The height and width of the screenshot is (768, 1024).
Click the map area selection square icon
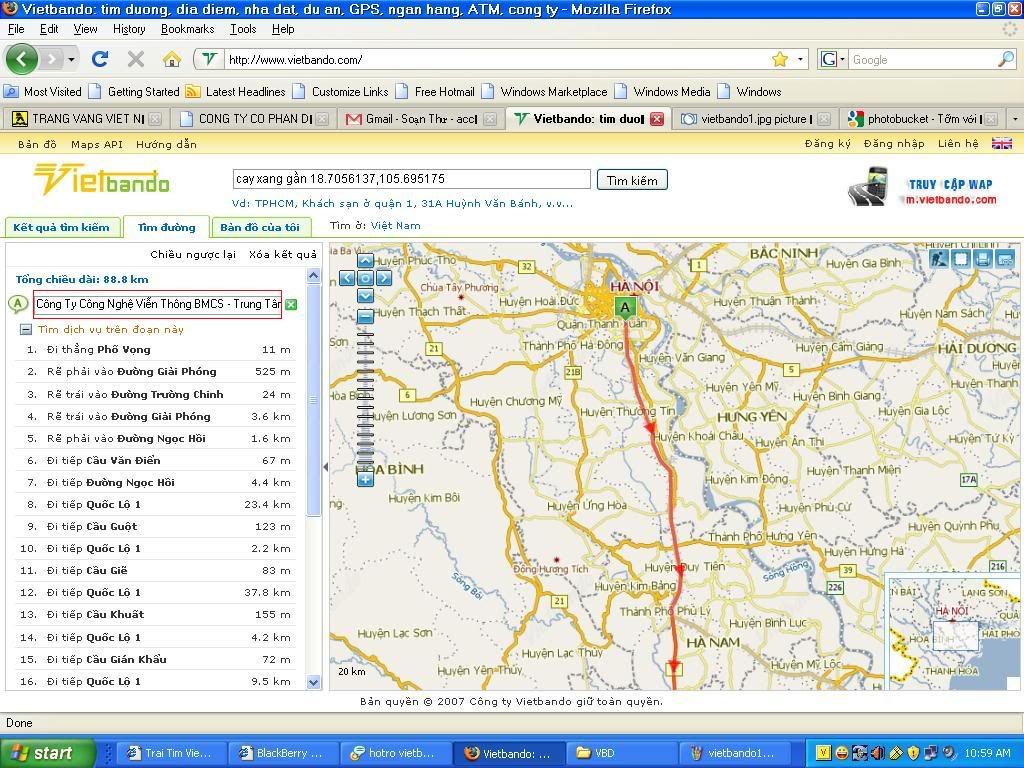pyautogui.click(x=961, y=259)
